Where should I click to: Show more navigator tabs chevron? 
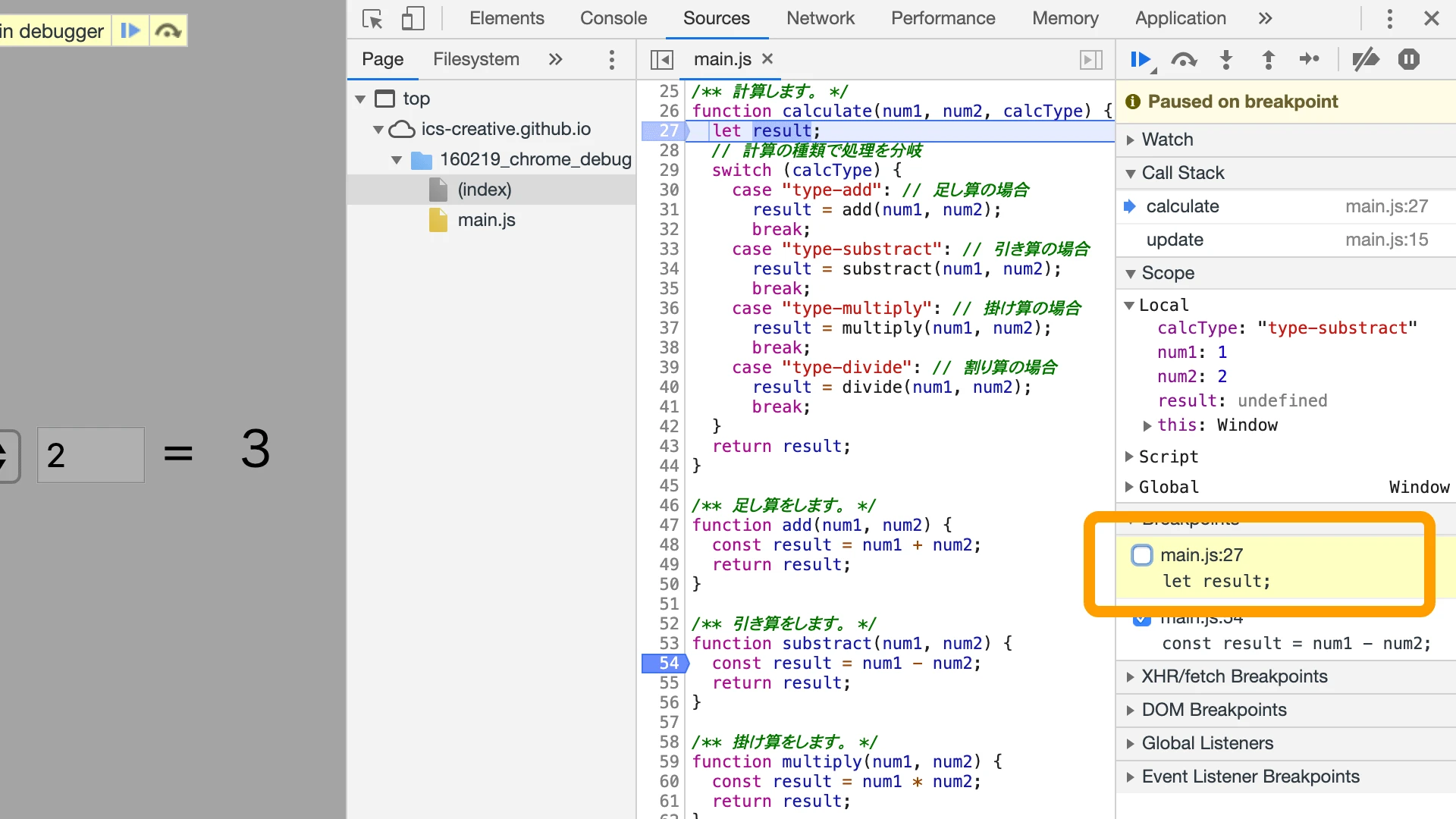(x=555, y=59)
